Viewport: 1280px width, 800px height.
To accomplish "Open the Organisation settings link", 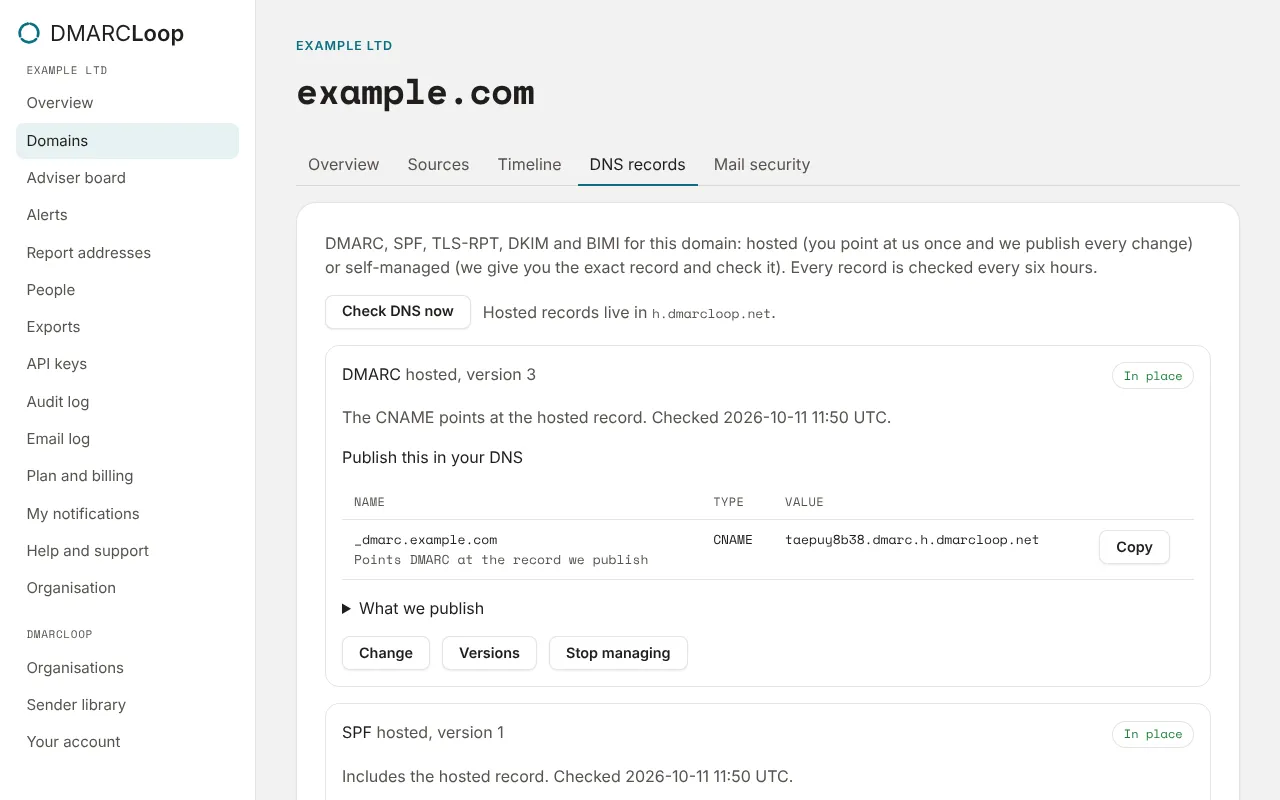I will click(127, 588).
